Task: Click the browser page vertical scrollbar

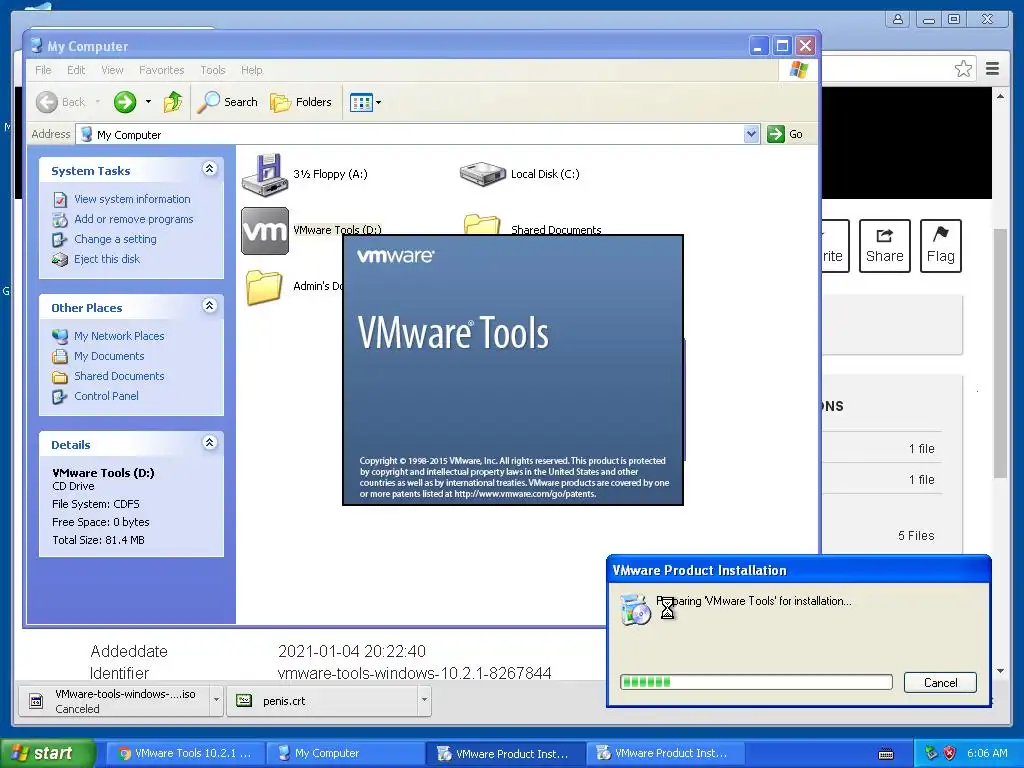Action: coord(1000,353)
